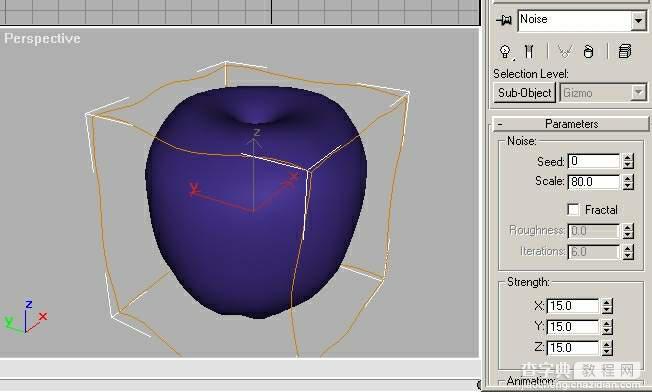Click the Strength Z field
The width and height of the screenshot is (652, 392).
coord(573,348)
